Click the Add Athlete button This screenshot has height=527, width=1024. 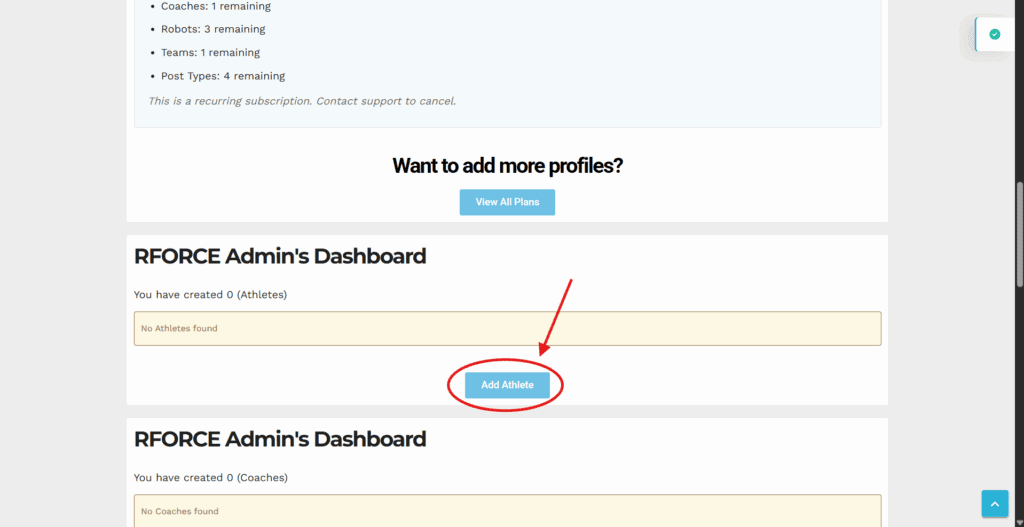507,385
